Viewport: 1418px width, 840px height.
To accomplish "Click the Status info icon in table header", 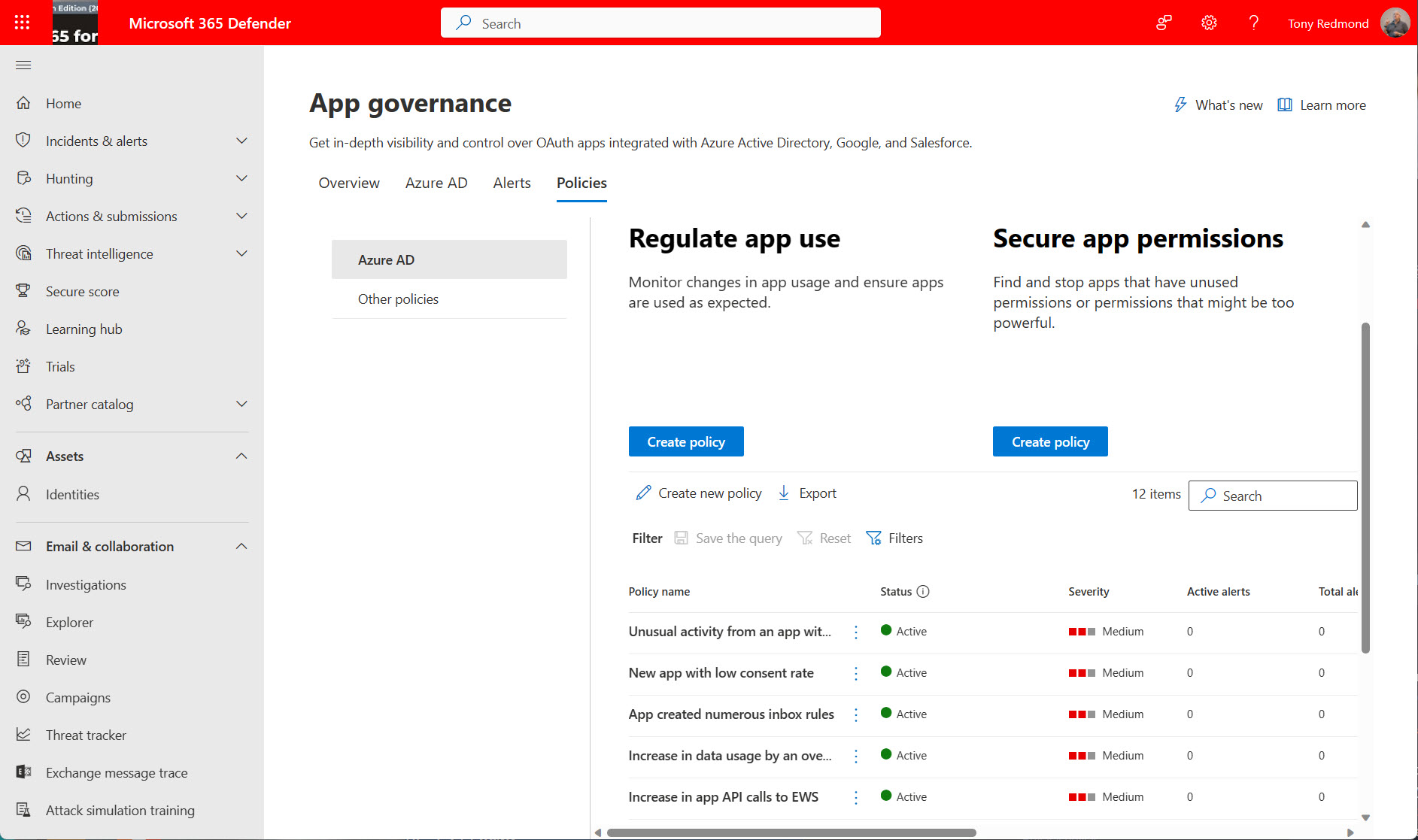I will click(923, 592).
